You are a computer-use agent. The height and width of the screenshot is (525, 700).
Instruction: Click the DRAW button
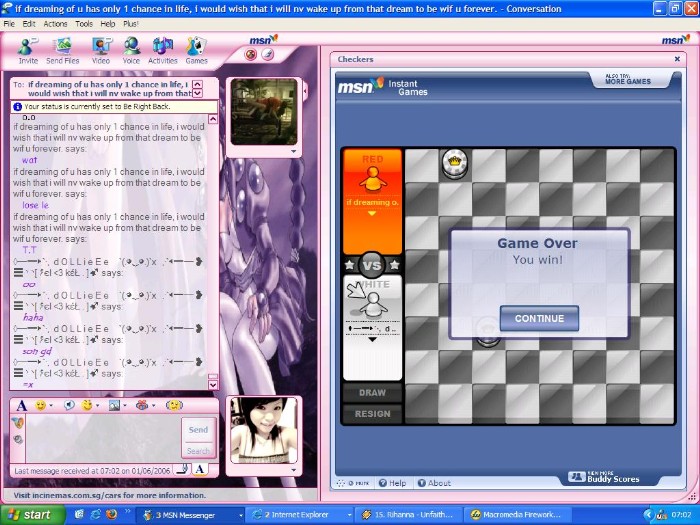click(372, 393)
